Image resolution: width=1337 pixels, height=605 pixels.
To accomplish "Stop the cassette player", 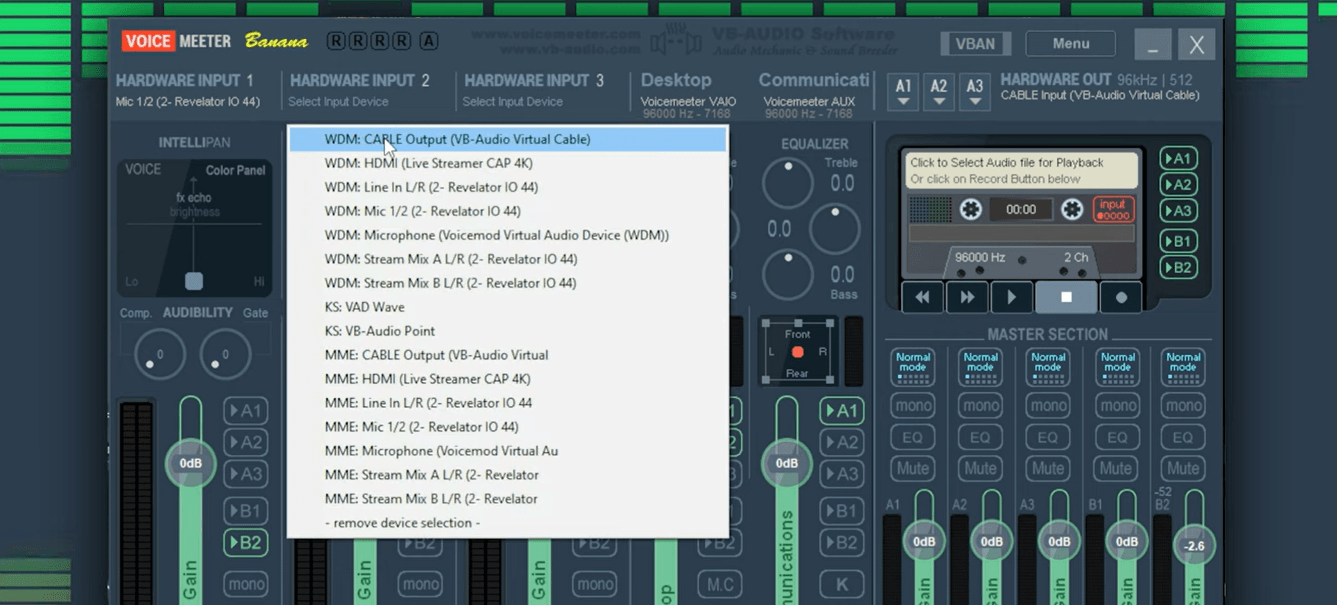I will [x=1066, y=297].
